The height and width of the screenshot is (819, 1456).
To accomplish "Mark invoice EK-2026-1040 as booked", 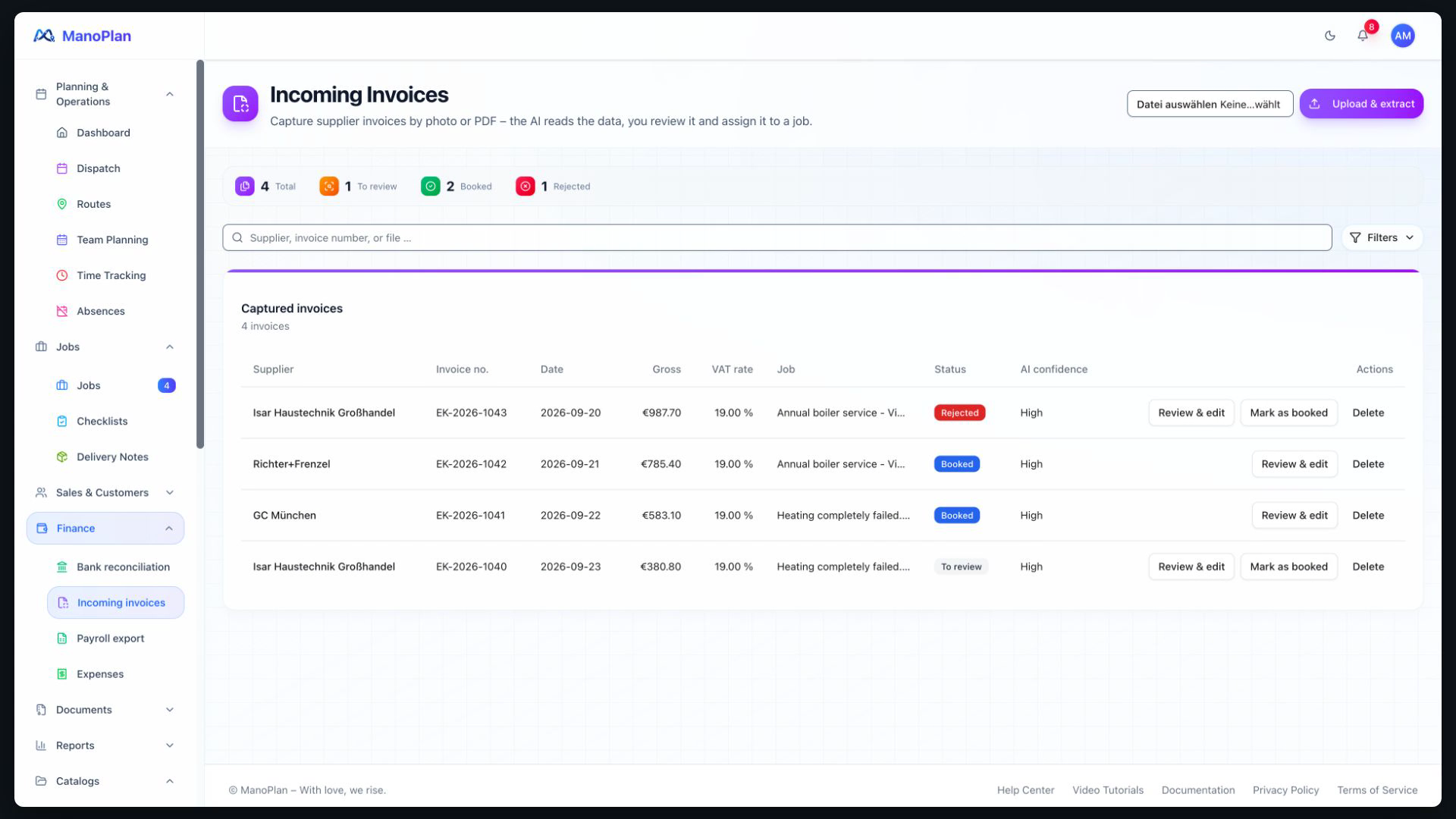I will pos(1288,566).
